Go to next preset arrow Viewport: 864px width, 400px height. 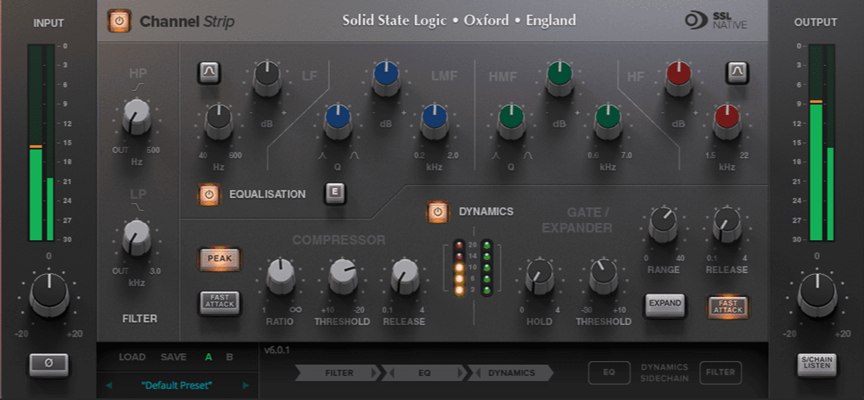pos(246,385)
